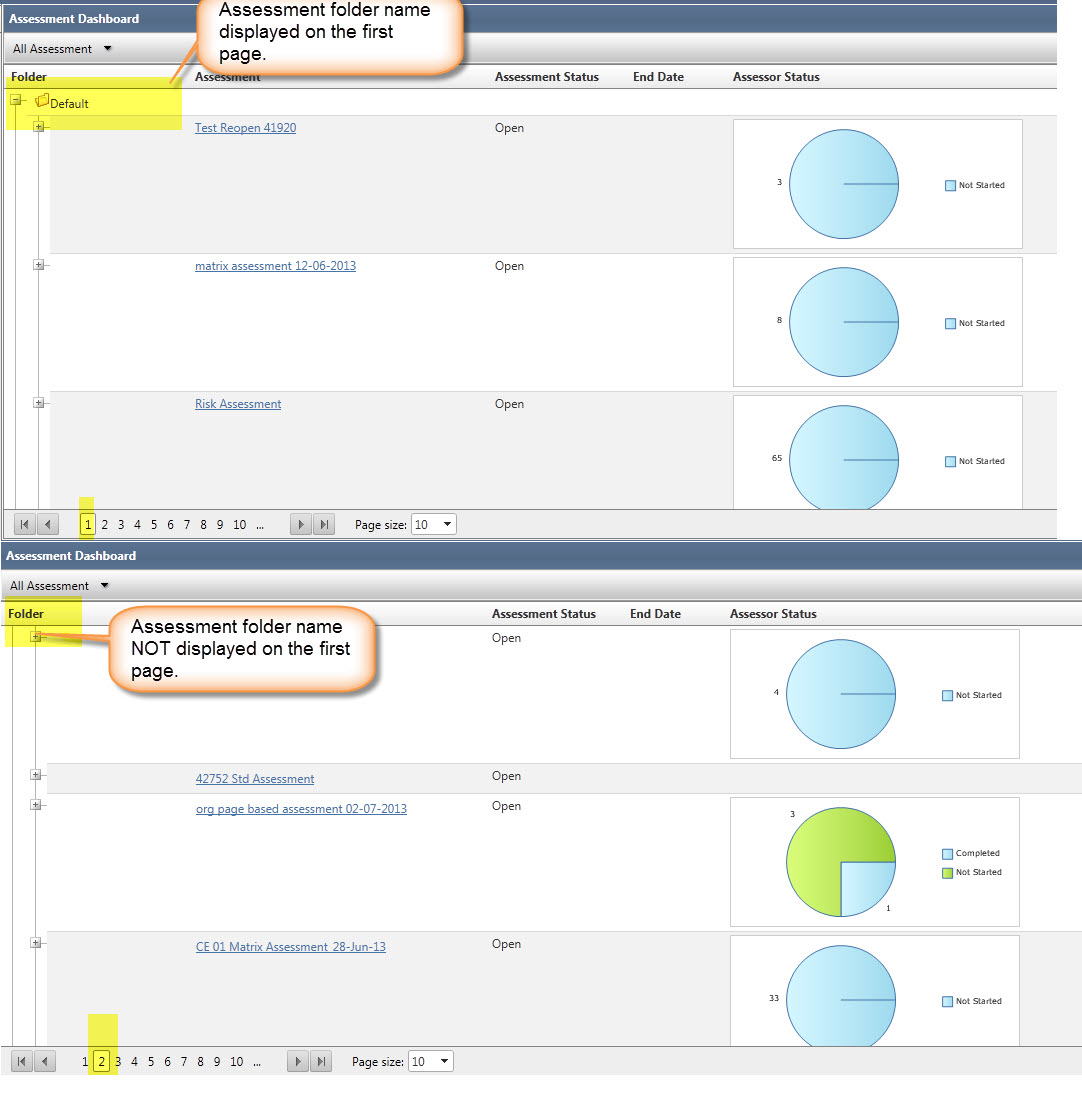Click the Open status of Risk Assessment
Image resolution: width=1082 pixels, height=1096 pixels.
tap(510, 404)
